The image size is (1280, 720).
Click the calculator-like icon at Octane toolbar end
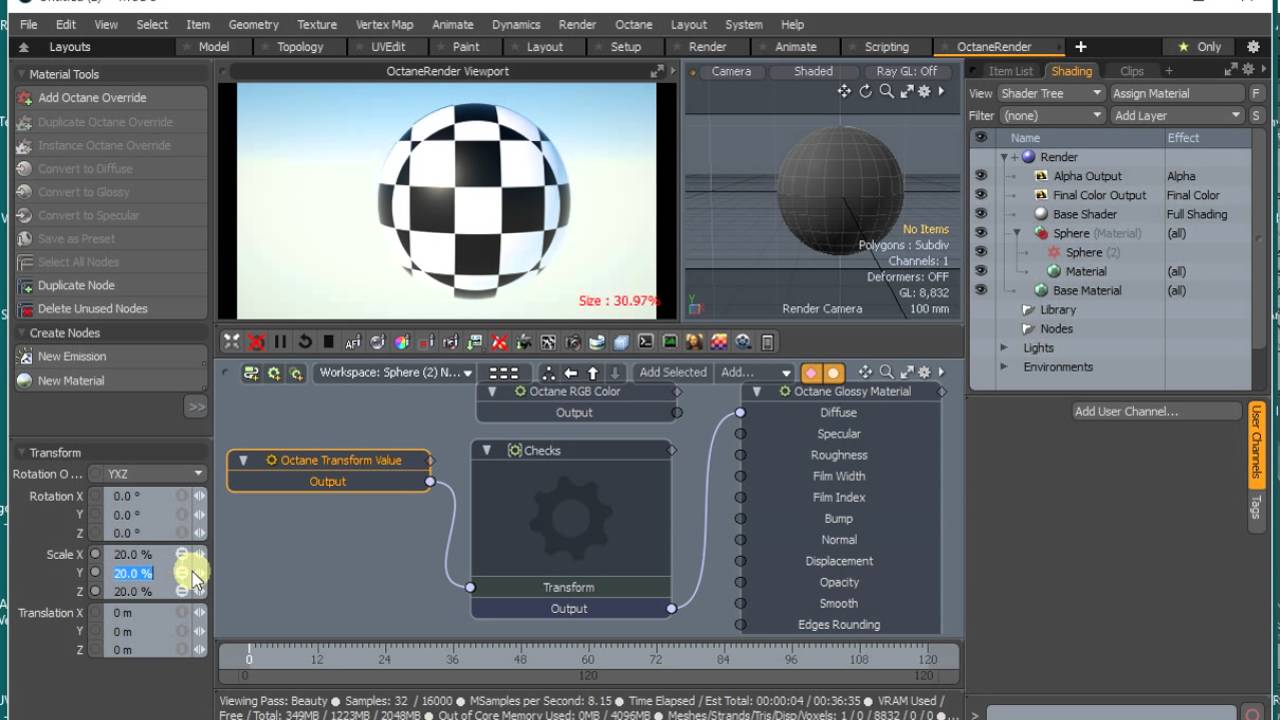point(768,342)
